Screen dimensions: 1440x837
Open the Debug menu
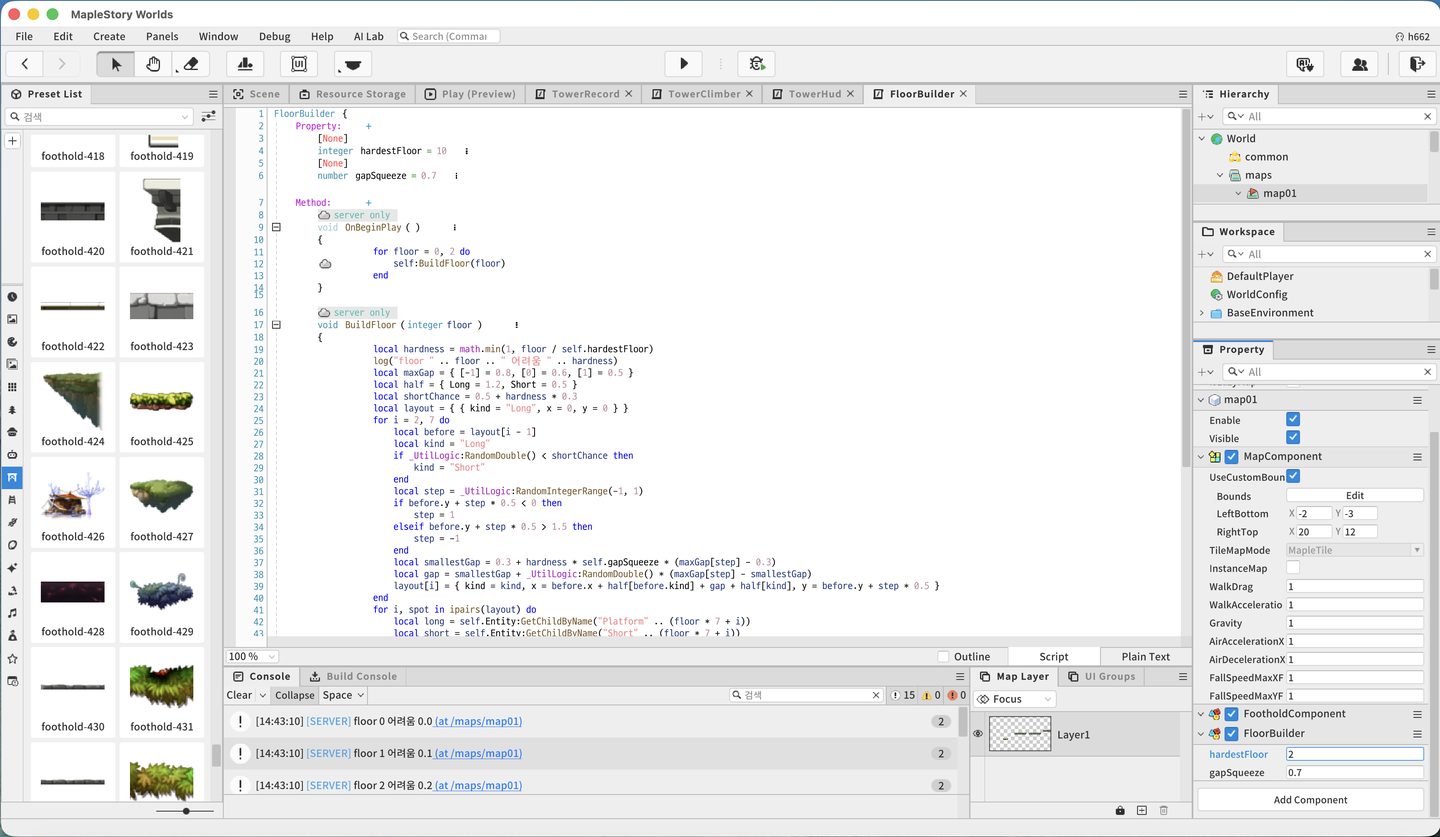[274, 36]
